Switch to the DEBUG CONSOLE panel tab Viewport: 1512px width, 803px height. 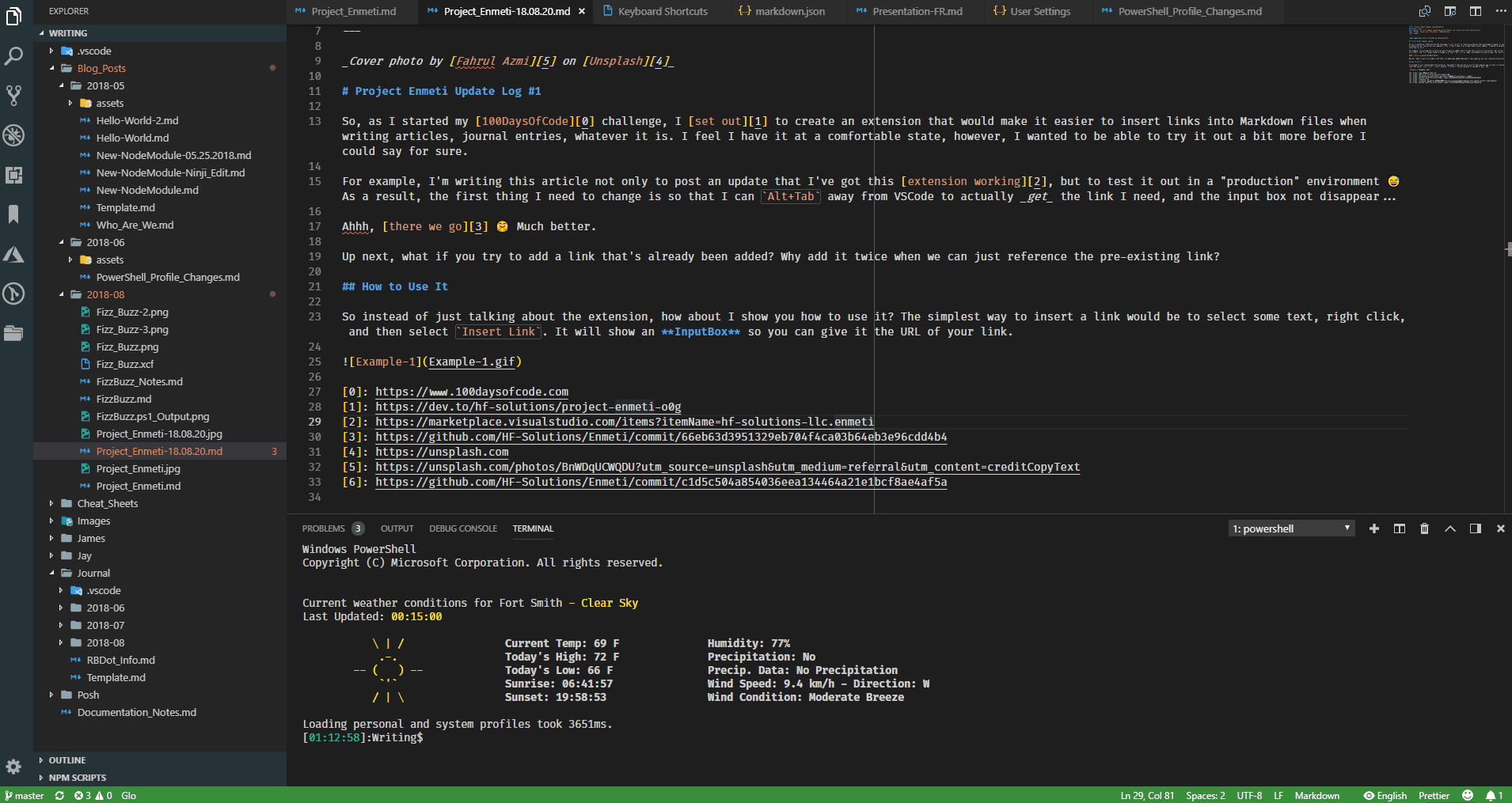[463, 528]
